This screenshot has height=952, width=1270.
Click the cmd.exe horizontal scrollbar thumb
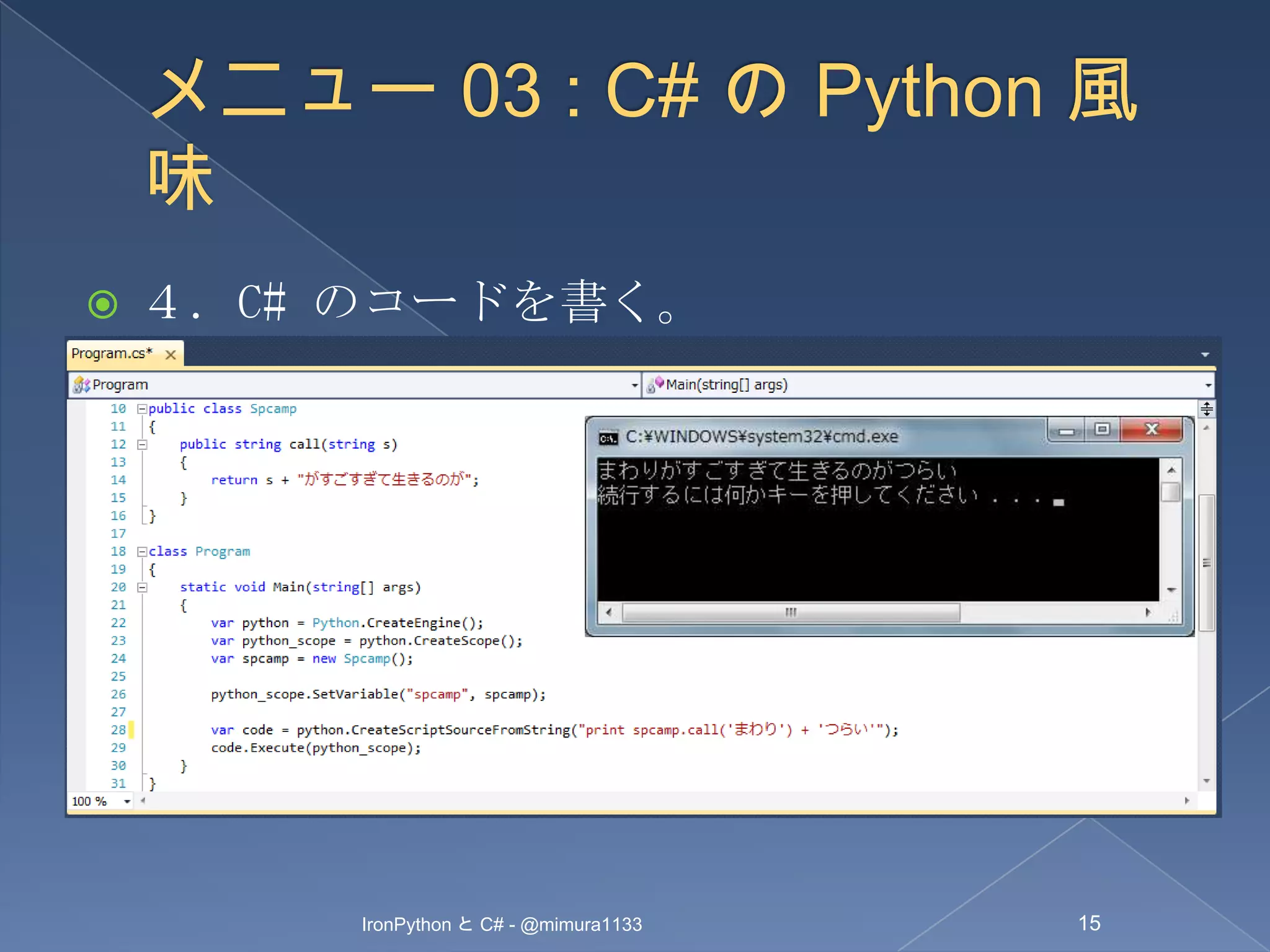(791, 612)
